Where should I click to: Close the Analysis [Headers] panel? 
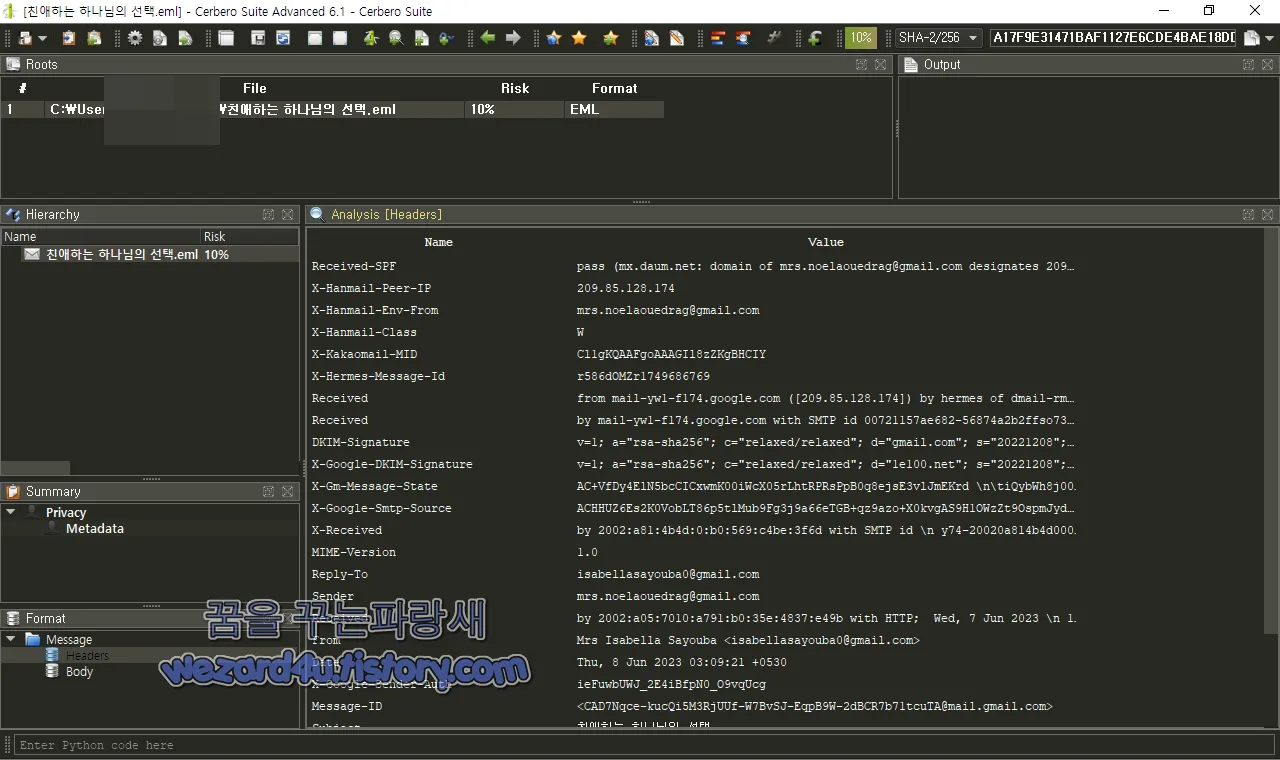click(x=1268, y=214)
